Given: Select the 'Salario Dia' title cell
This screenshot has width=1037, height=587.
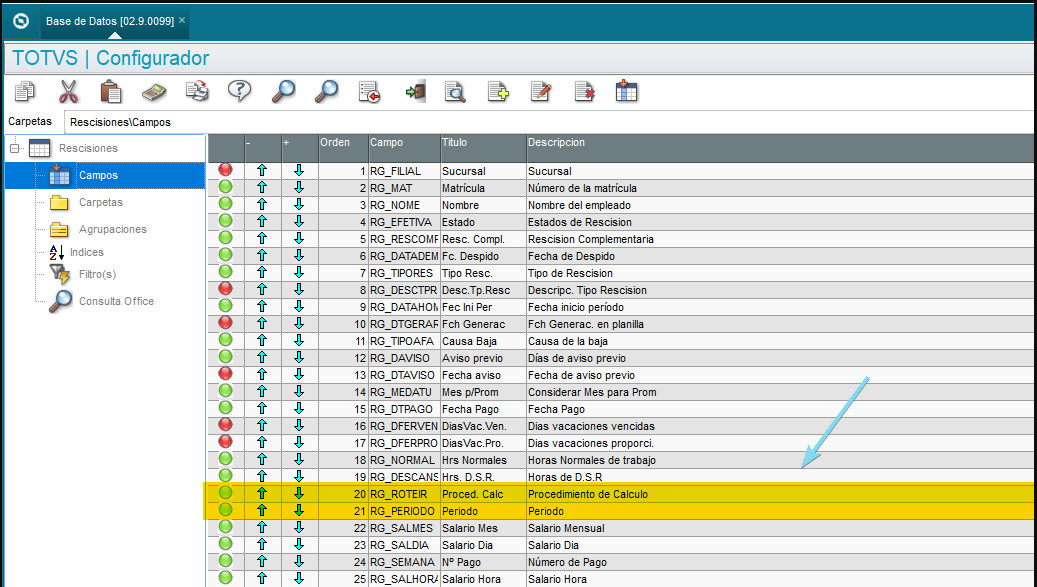Looking at the screenshot, I should (x=483, y=545).
